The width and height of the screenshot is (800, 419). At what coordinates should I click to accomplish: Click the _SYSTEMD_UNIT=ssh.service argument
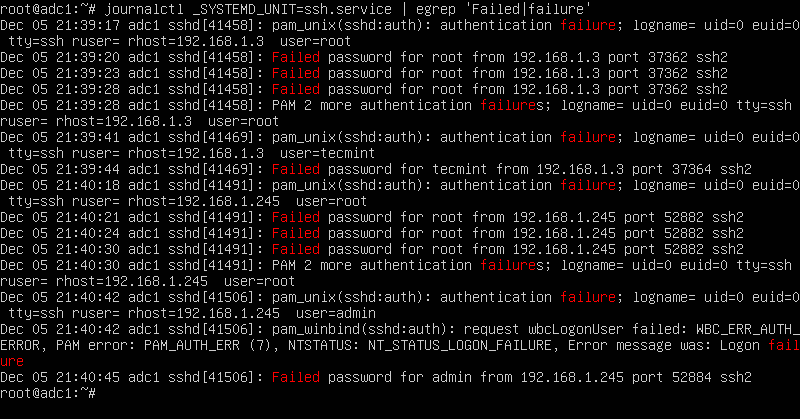[x=283, y=10]
